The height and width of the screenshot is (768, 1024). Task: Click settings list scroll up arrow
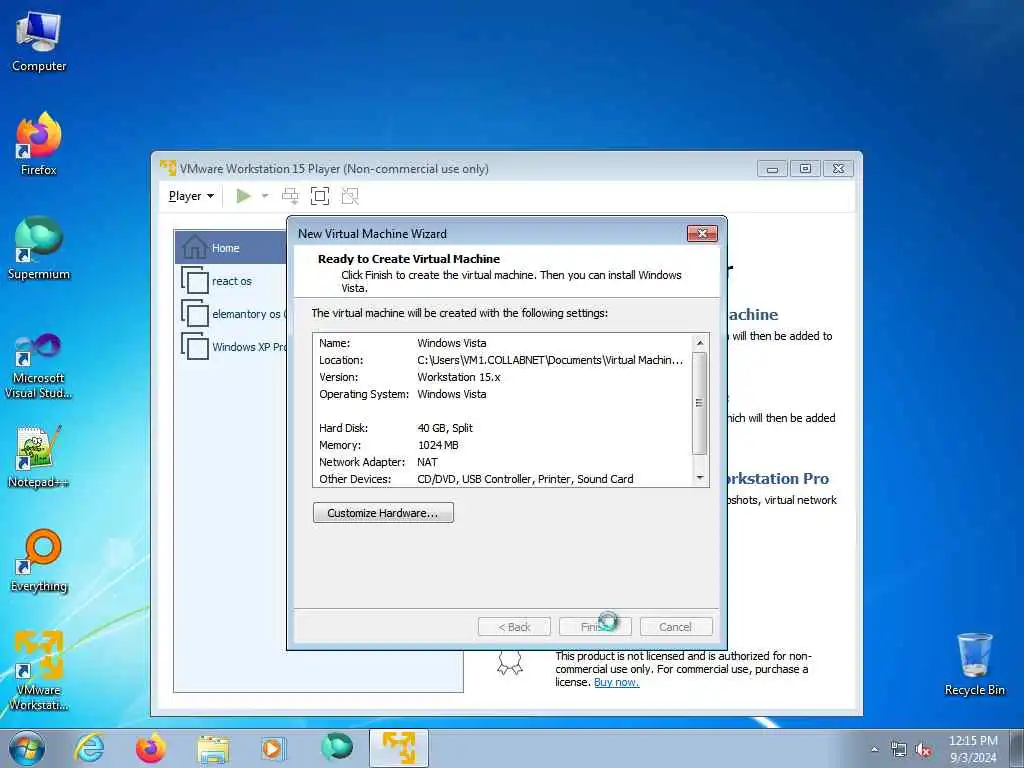[x=700, y=343]
